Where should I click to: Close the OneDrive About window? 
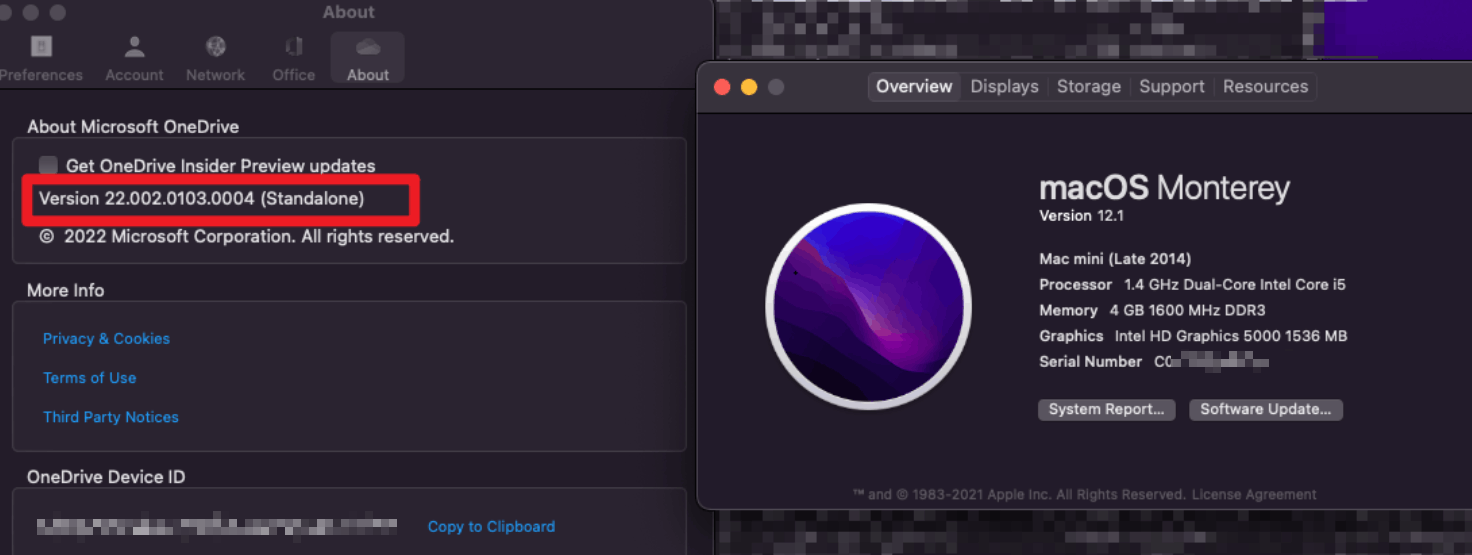pyautogui.click(x=5, y=13)
